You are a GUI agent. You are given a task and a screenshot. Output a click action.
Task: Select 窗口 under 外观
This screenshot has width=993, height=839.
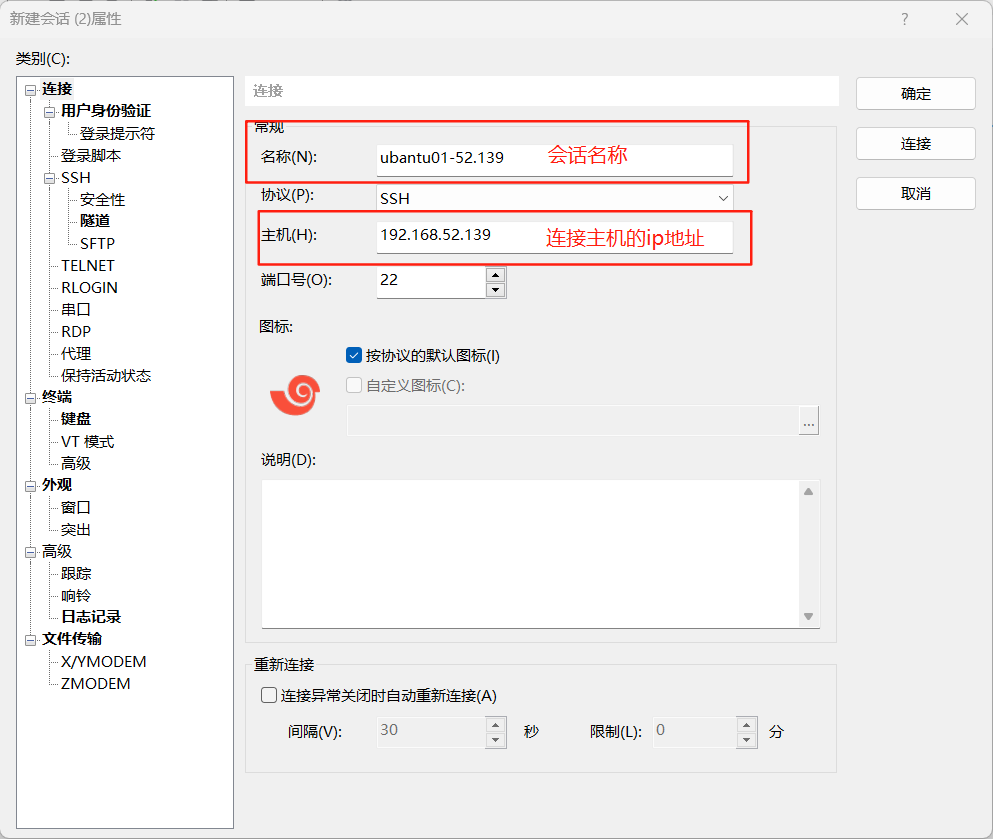click(x=76, y=508)
